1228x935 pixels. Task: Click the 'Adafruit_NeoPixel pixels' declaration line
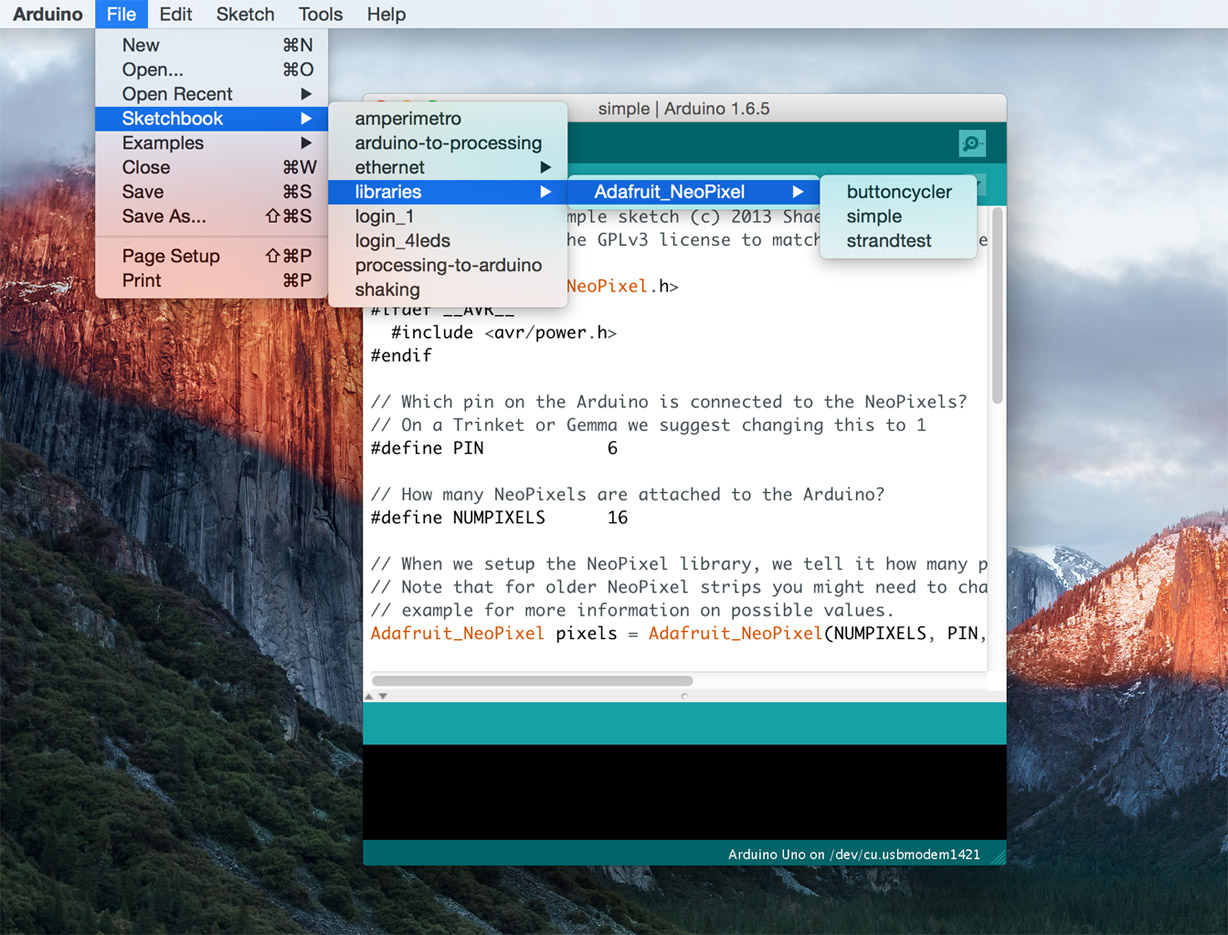678,634
